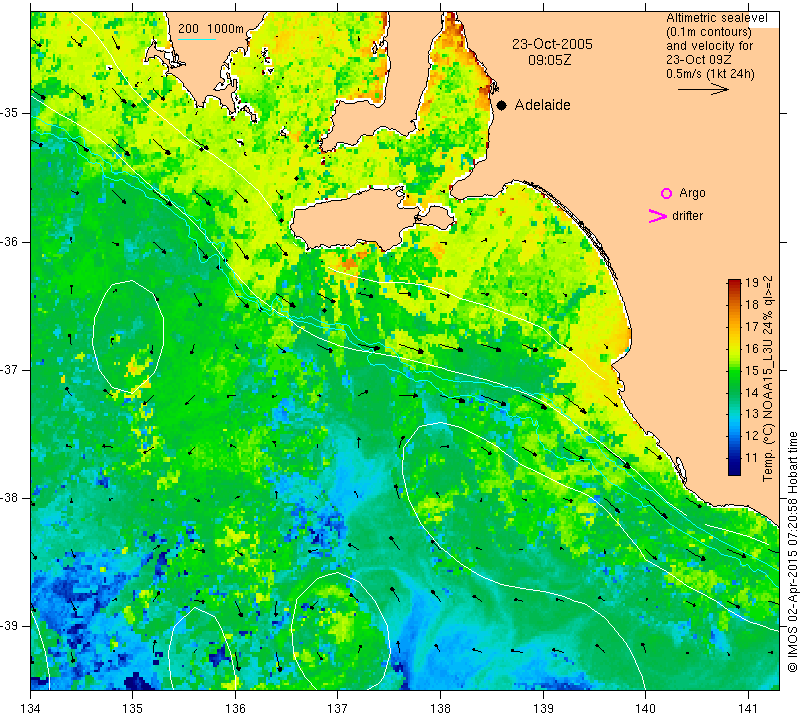Click the latitude axis label '-38'
The width and height of the screenshot is (800, 720).
[10, 498]
